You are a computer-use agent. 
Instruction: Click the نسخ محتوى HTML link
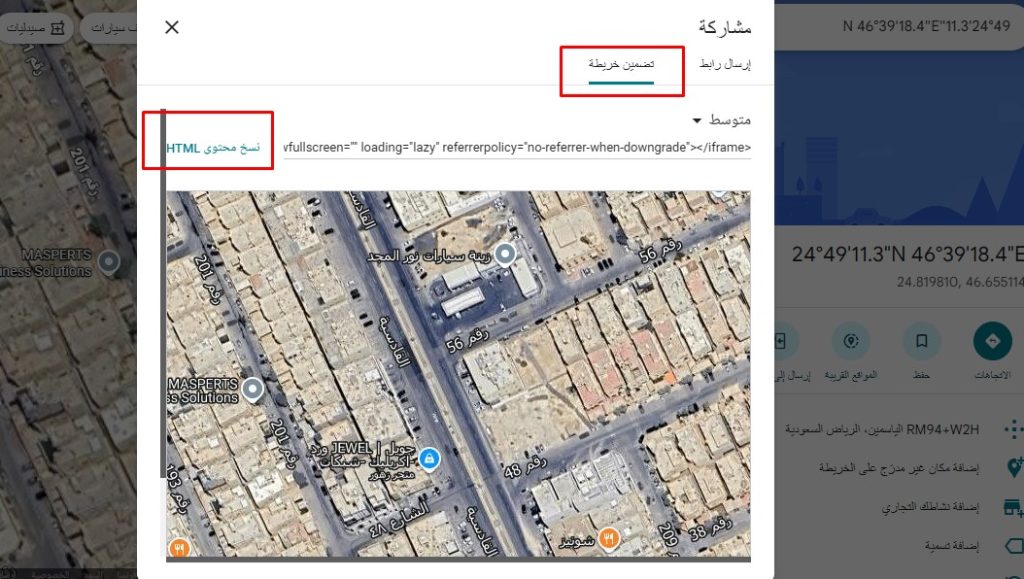point(212,148)
